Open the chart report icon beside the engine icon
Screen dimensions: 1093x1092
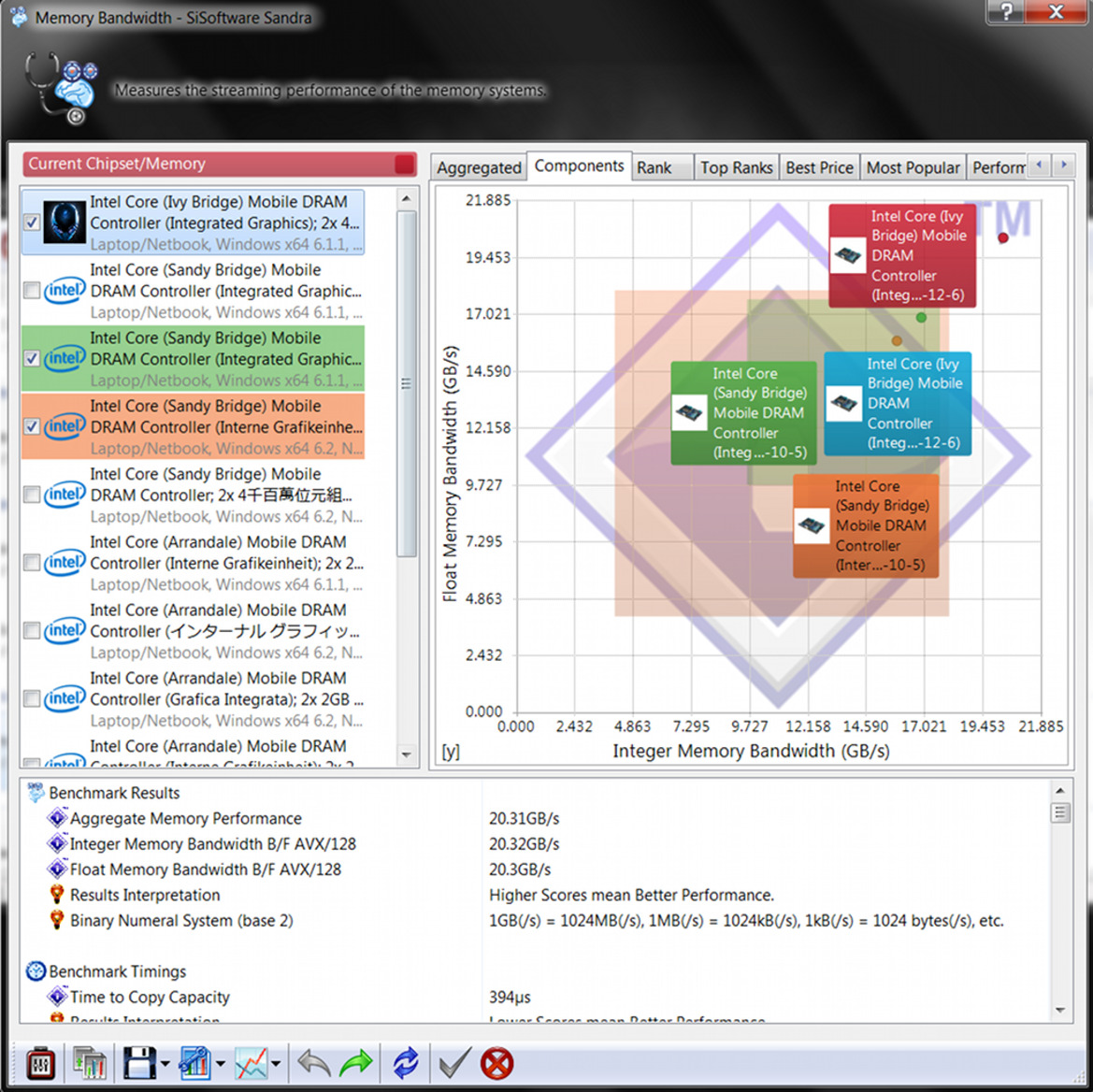pyautogui.click(x=89, y=1063)
